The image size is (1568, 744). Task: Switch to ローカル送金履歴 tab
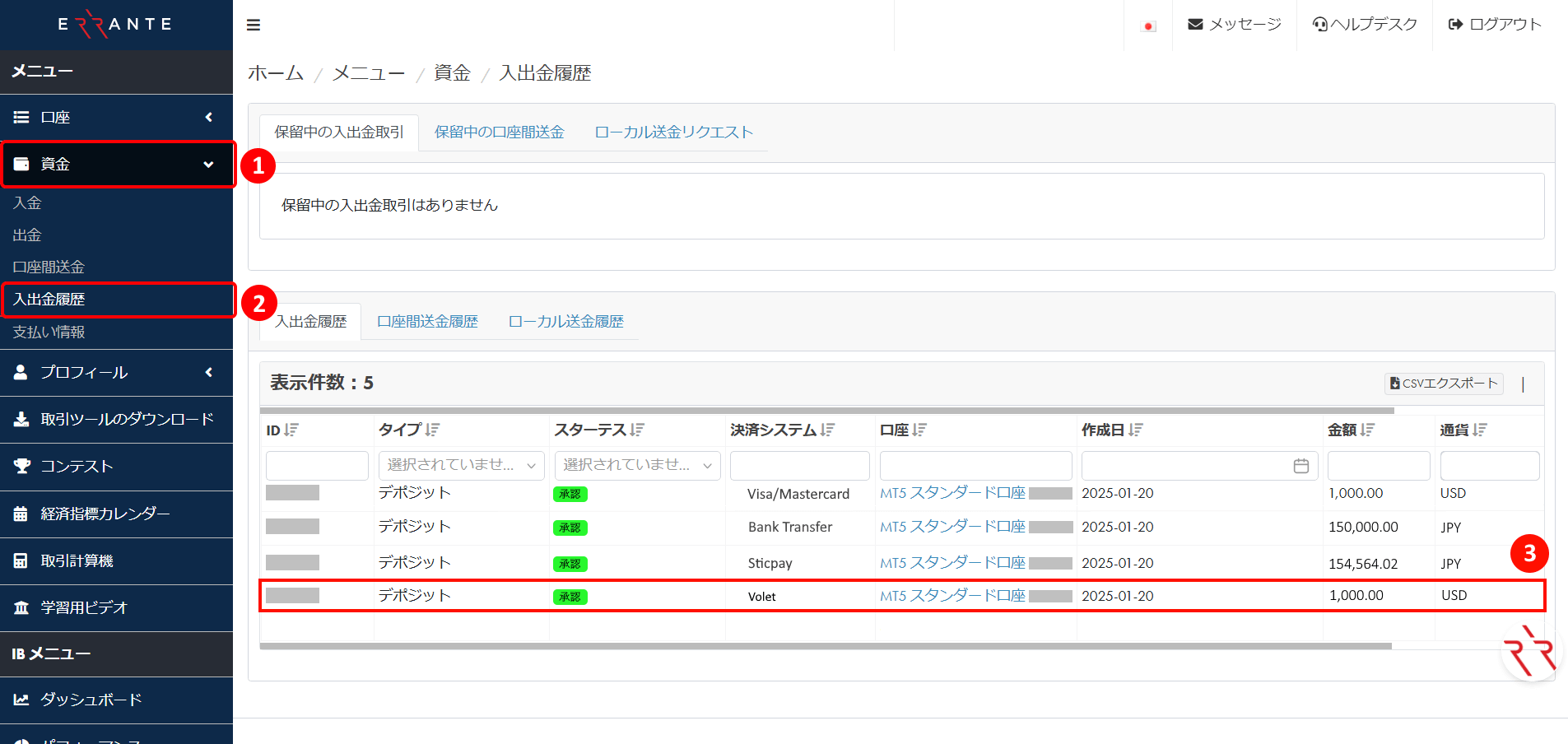point(565,321)
